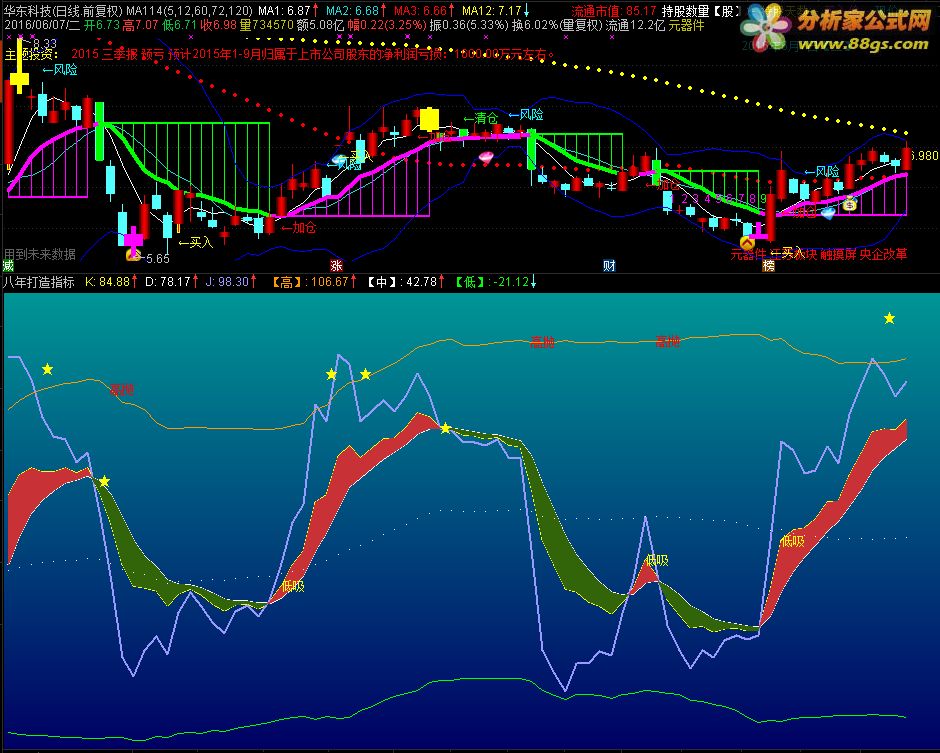Click the MA114(5,12,60,72,120) indicator parameters
940x753 pixels.
pyautogui.click(x=189, y=11)
